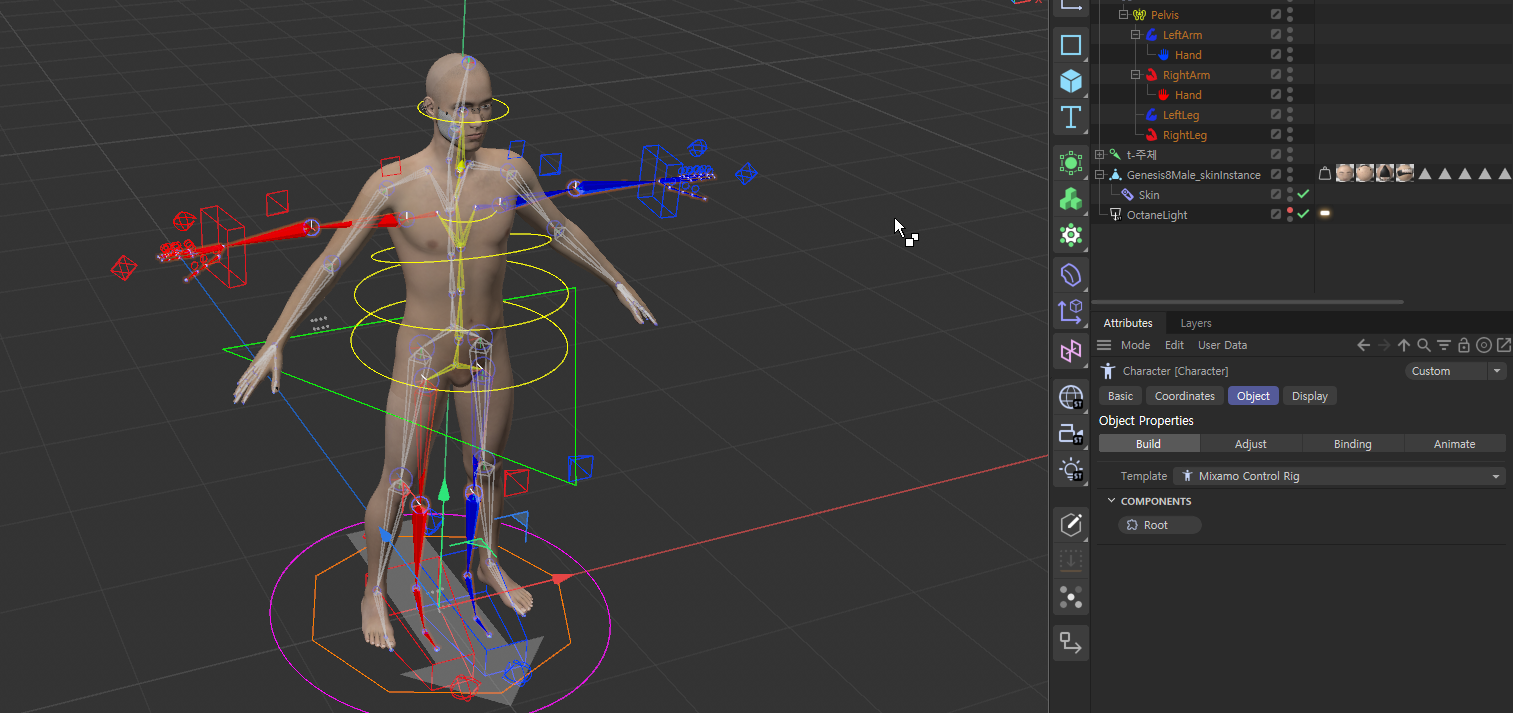
Task: Click the Object tab button
Action: pyautogui.click(x=1253, y=396)
